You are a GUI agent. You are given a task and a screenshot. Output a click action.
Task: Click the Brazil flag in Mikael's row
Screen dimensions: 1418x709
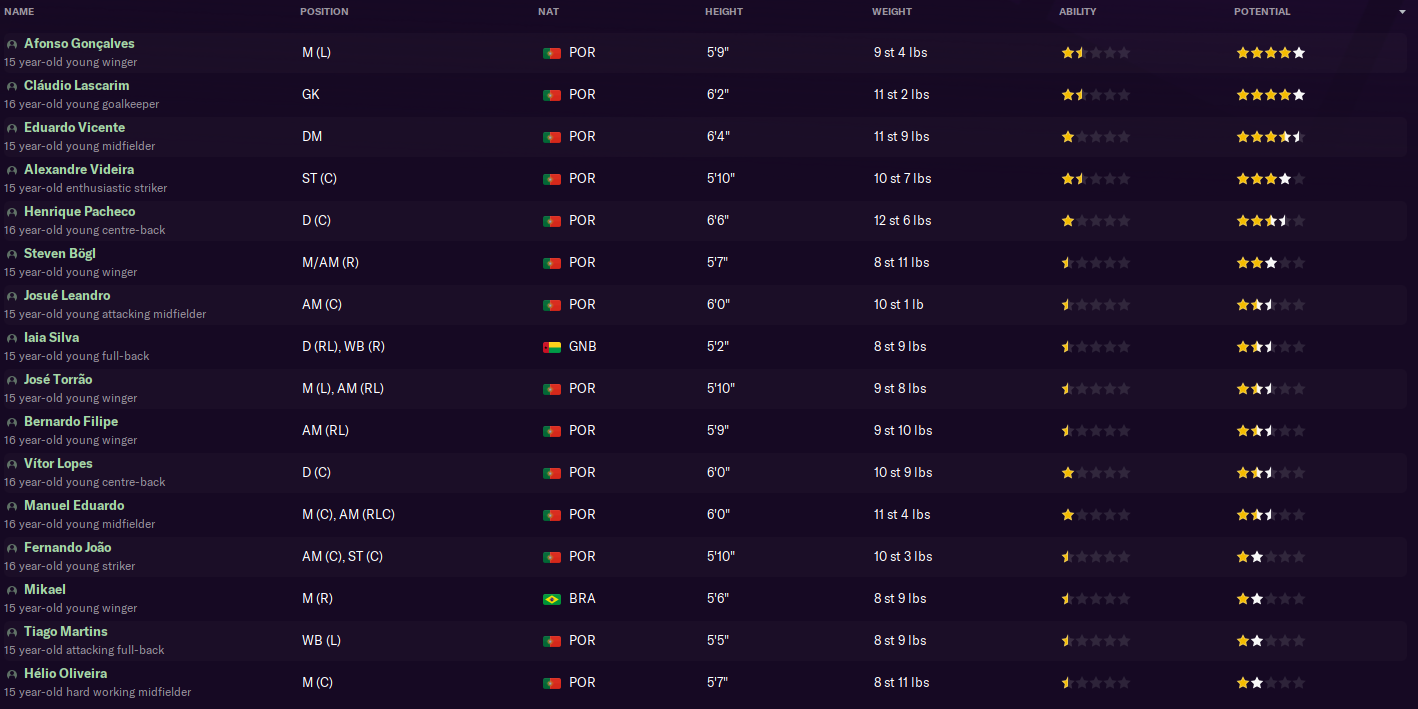(551, 599)
